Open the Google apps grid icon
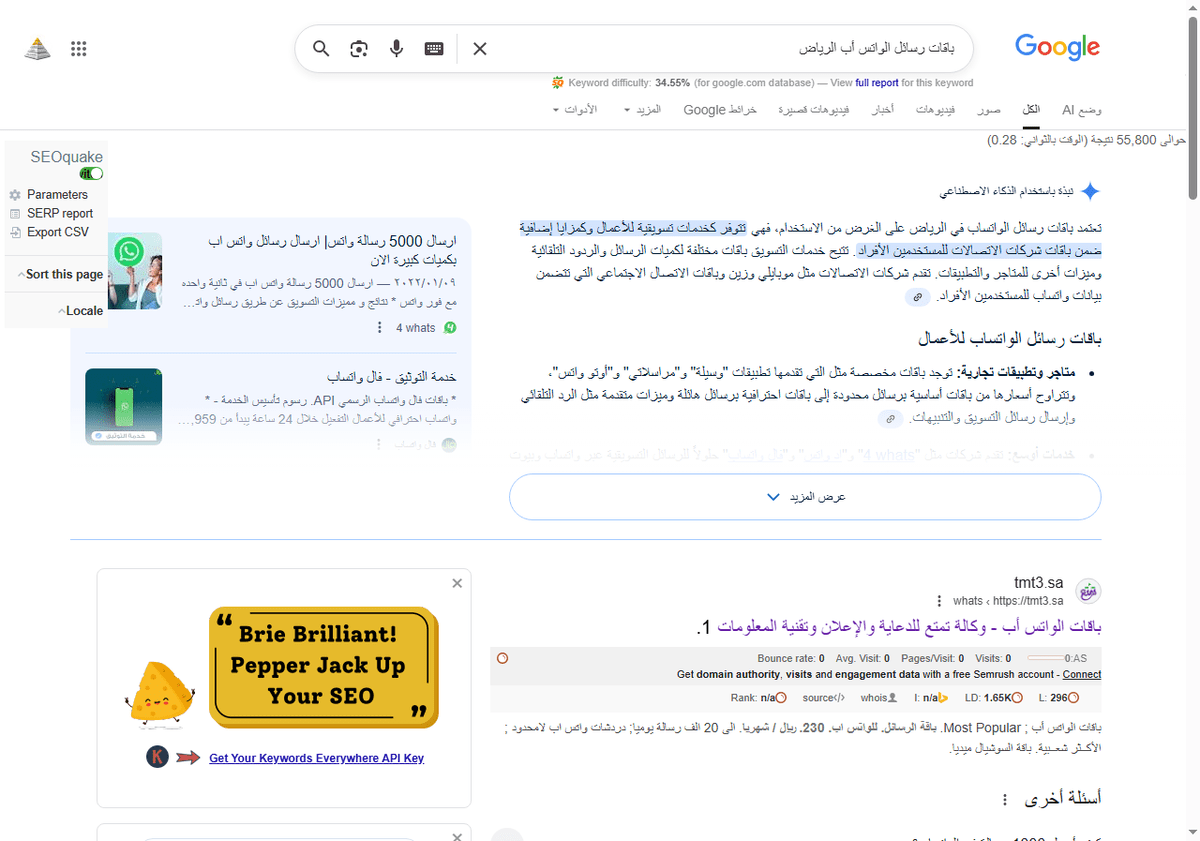This screenshot has height=841, width=1200. tap(78, 48)
